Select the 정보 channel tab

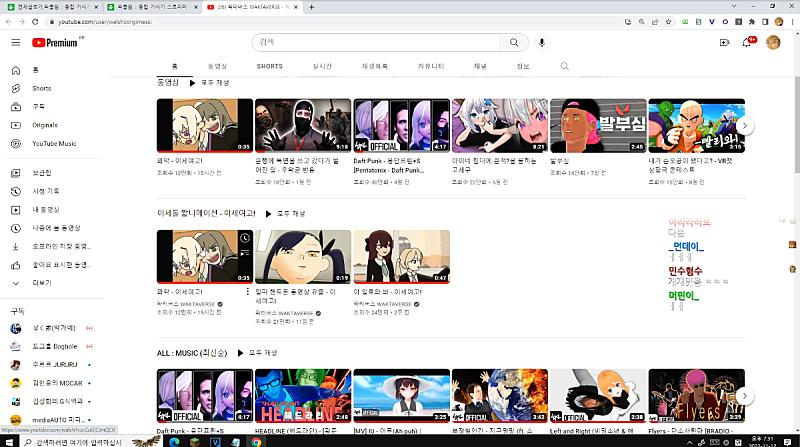[523, 66]
